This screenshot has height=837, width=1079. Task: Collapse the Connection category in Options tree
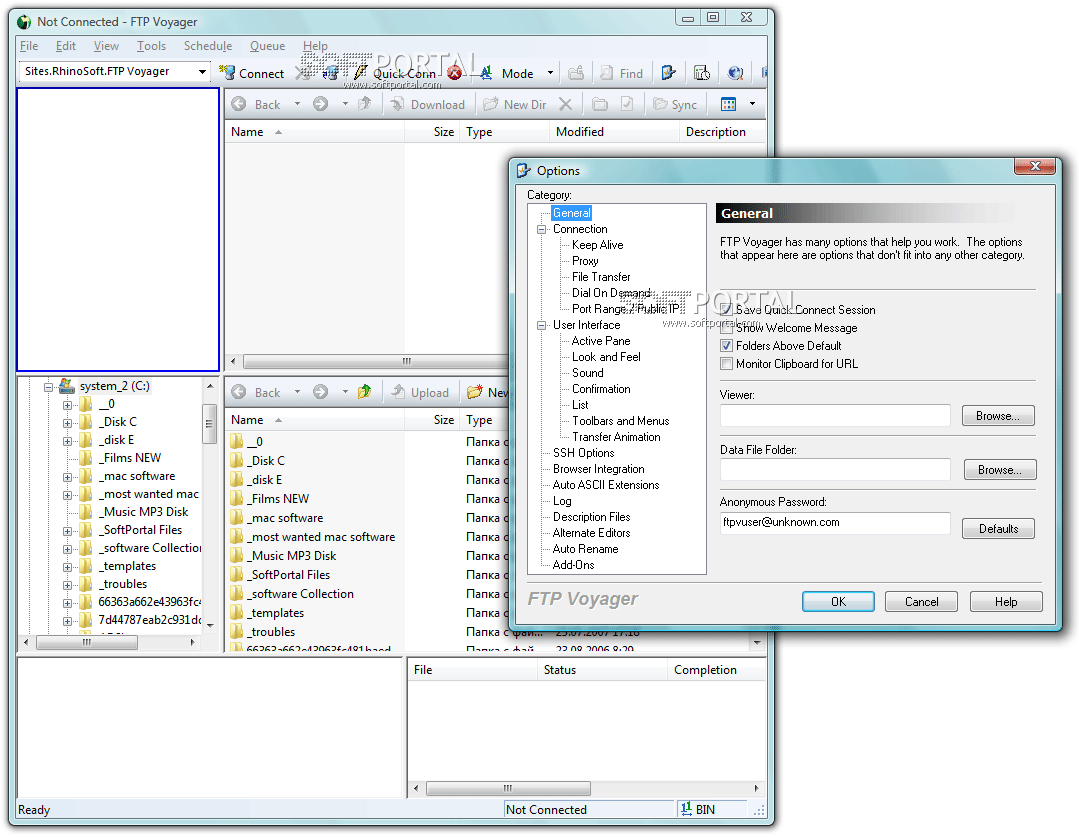click(542, 229)
